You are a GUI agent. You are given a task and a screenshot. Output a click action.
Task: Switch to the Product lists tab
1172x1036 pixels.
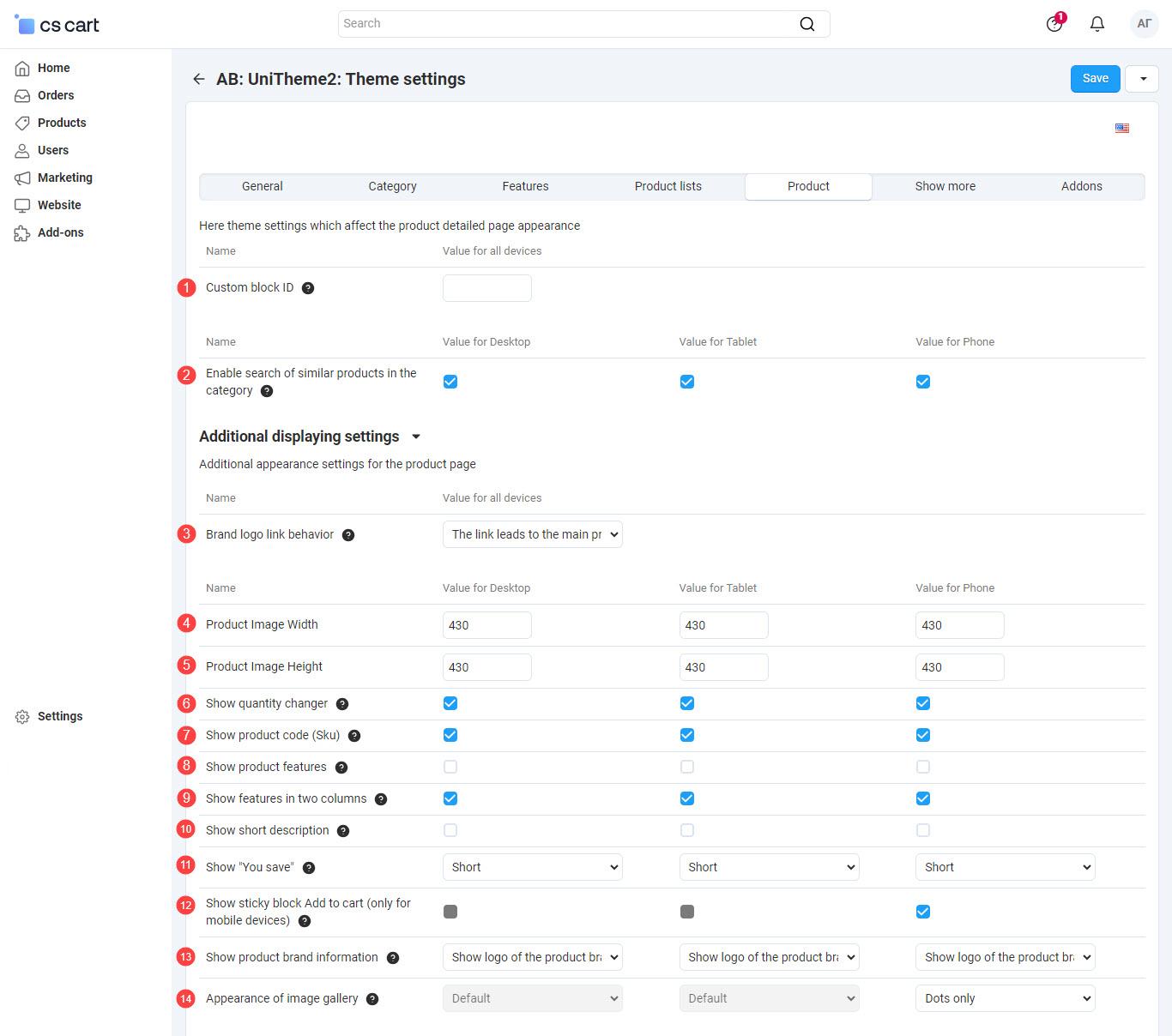(668, 186)
